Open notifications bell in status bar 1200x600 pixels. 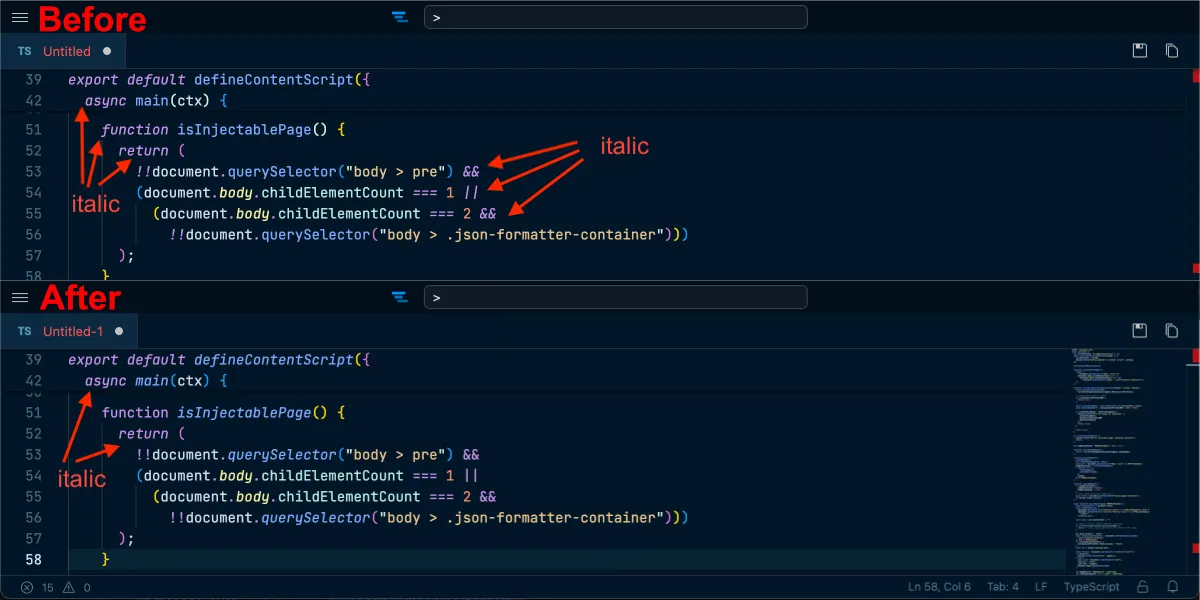tap(1177, 587)
